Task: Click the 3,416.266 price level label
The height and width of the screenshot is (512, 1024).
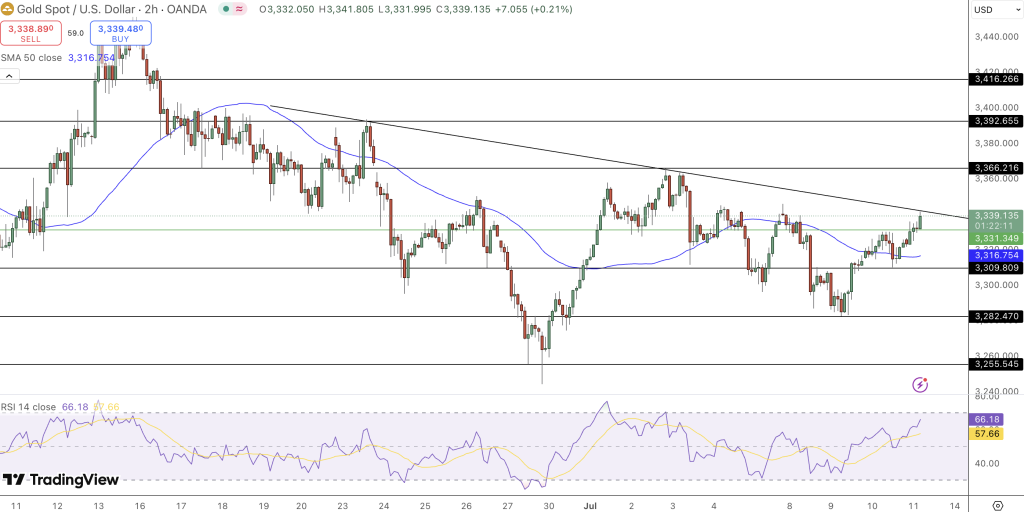Action: pyautogui.click(x=996, y=79)
